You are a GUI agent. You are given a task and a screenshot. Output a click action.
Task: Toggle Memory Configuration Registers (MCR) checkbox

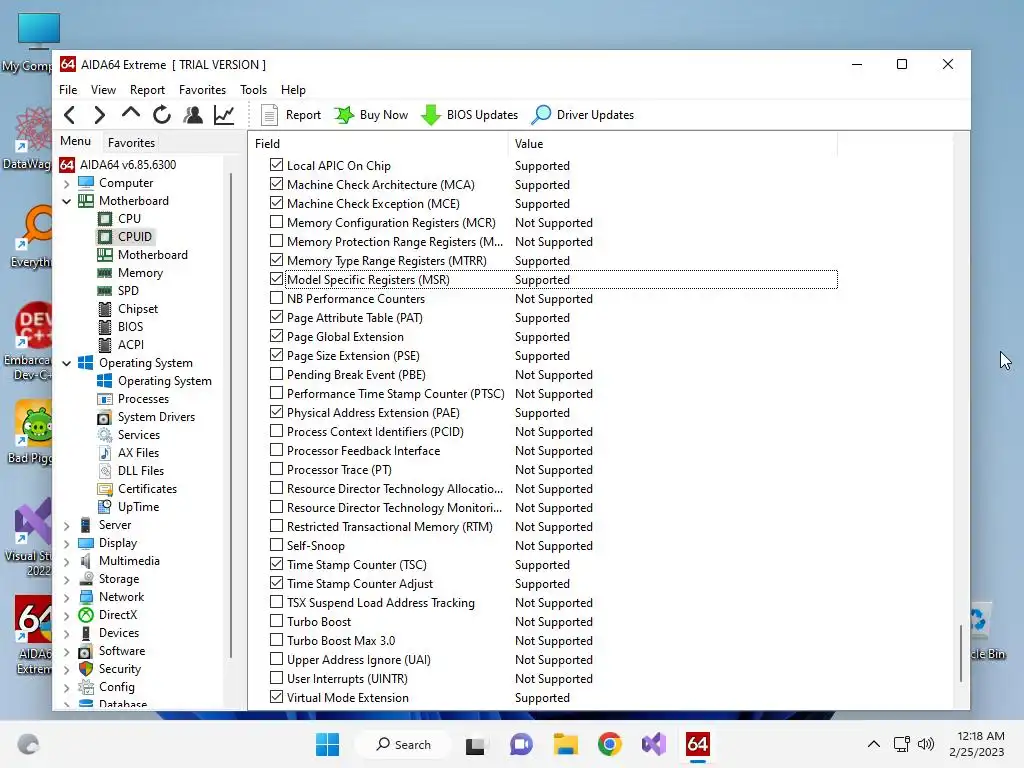(276, 222)
